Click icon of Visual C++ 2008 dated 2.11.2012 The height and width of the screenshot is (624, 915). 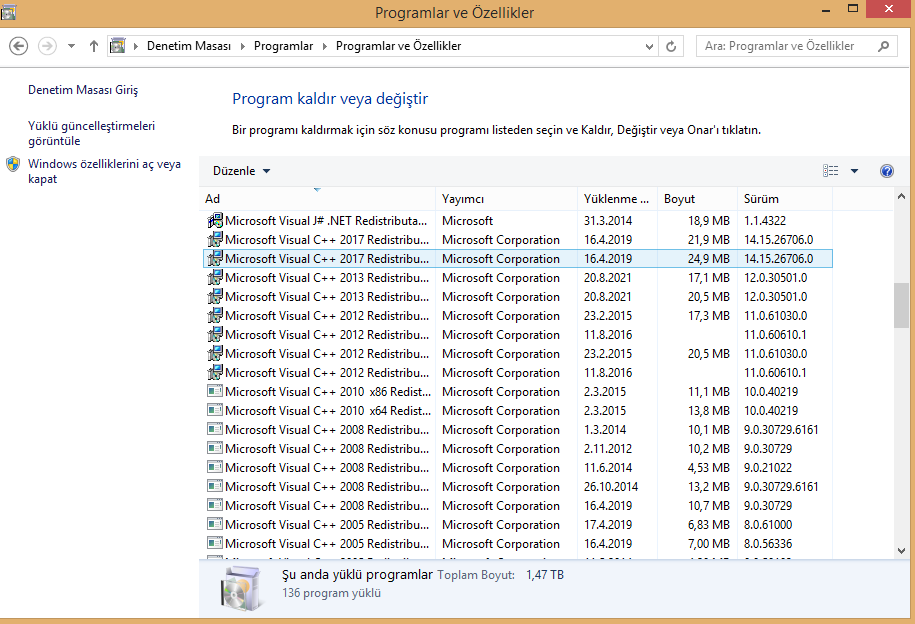coord(215,448)
